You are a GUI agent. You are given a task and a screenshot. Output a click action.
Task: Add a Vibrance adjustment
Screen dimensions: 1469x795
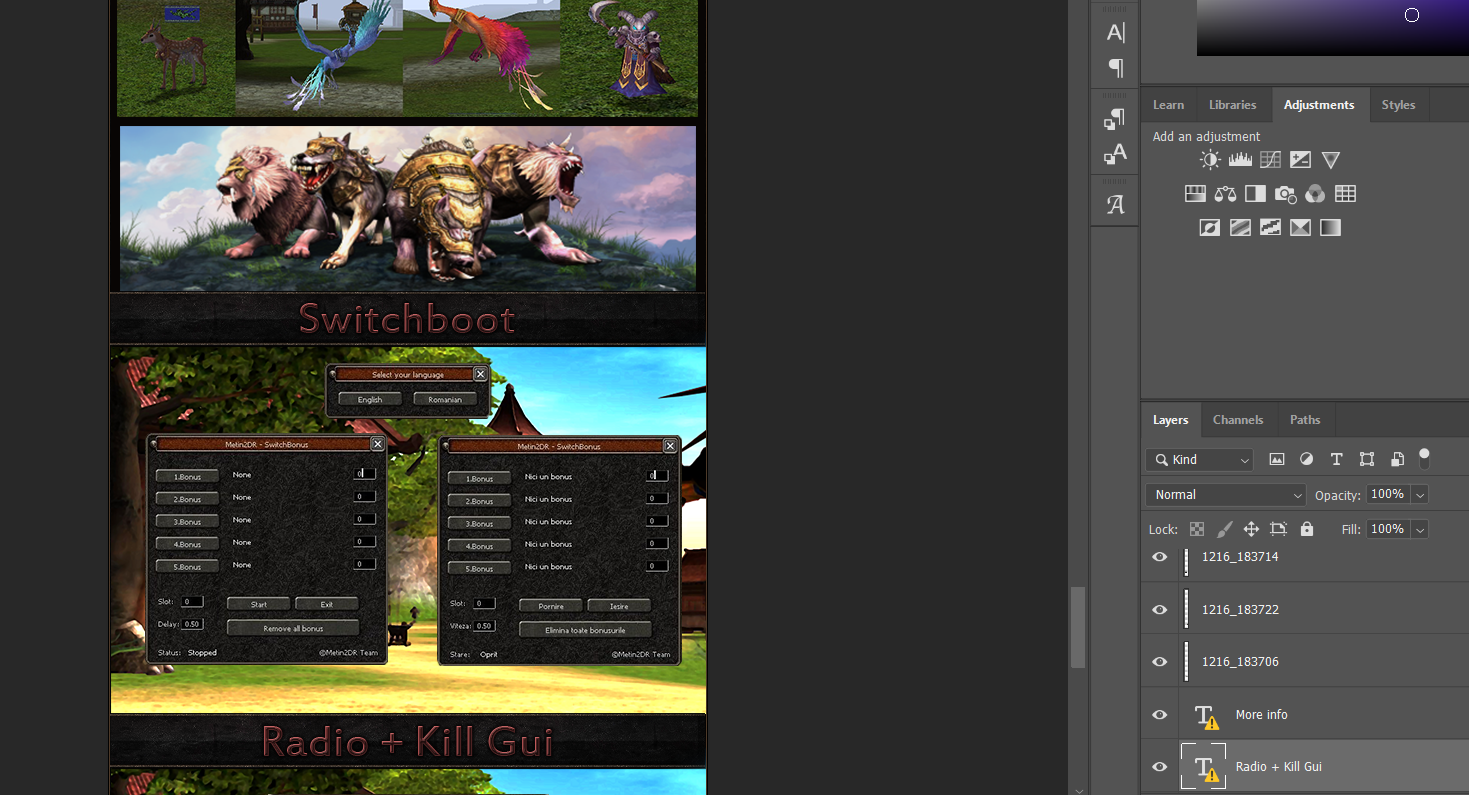click(1330, 160)
